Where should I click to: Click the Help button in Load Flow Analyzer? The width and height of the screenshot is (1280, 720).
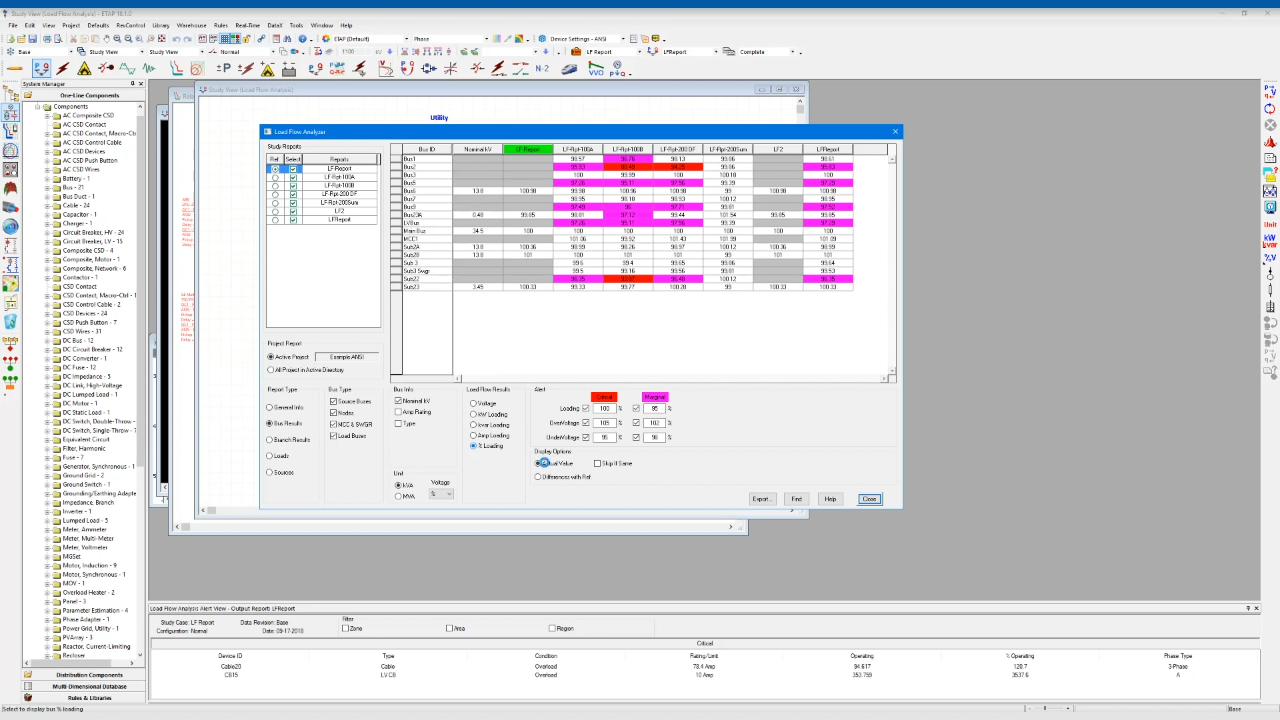point(830,499)
